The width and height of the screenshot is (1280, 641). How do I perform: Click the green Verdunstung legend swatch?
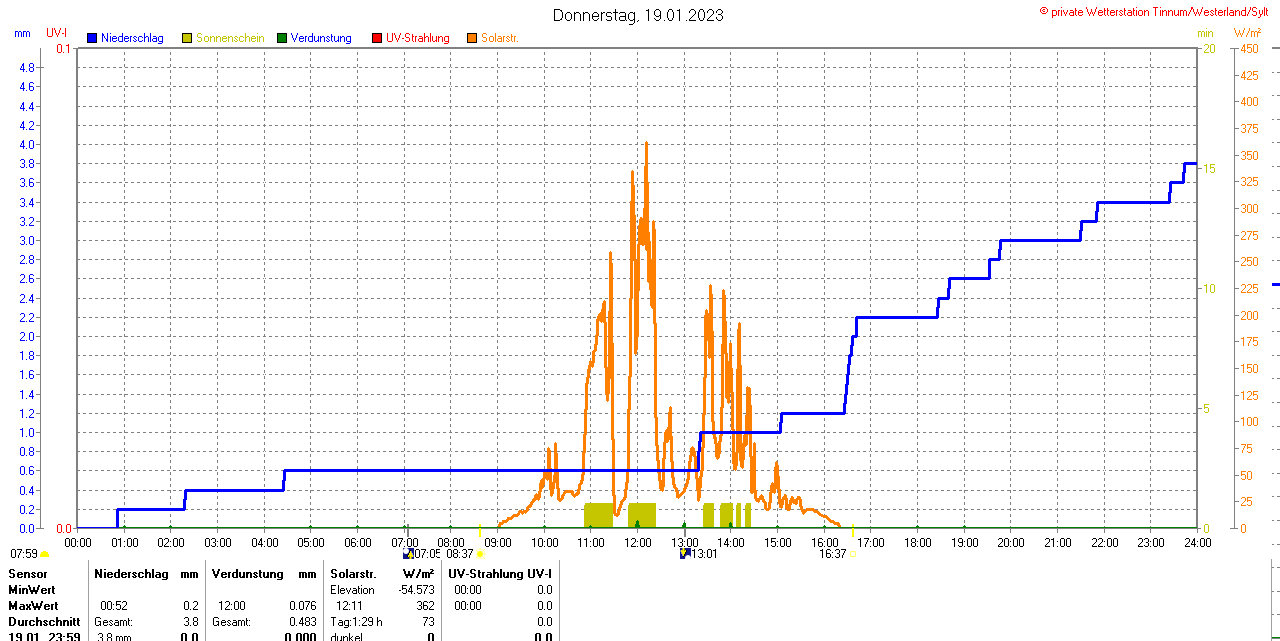[282, 38]
